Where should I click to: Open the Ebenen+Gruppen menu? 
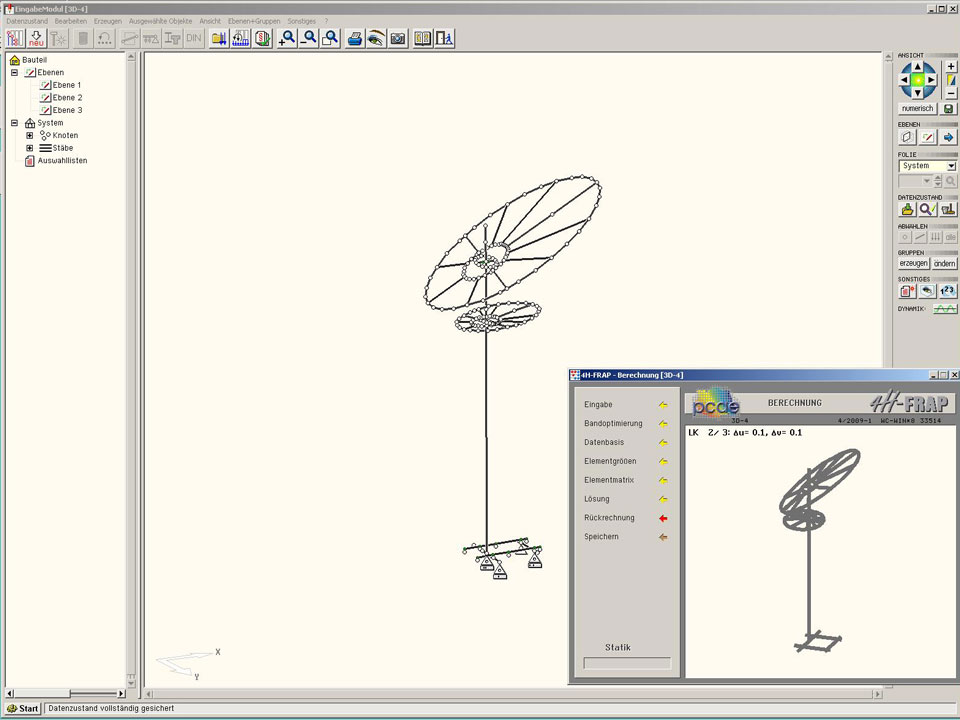pos(254,21)
